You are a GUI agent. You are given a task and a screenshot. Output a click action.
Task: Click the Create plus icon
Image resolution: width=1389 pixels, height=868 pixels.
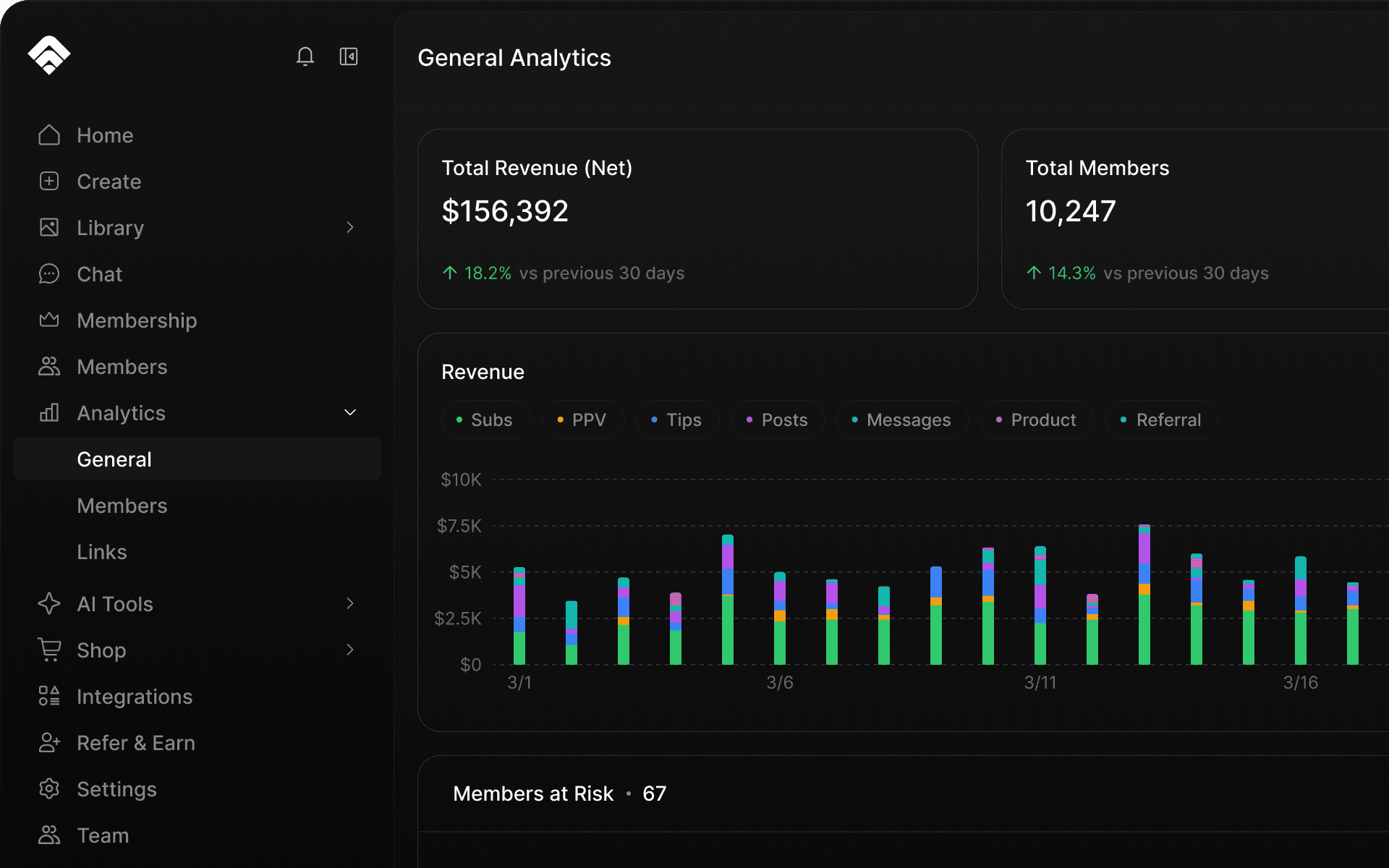tap(49, 182)
